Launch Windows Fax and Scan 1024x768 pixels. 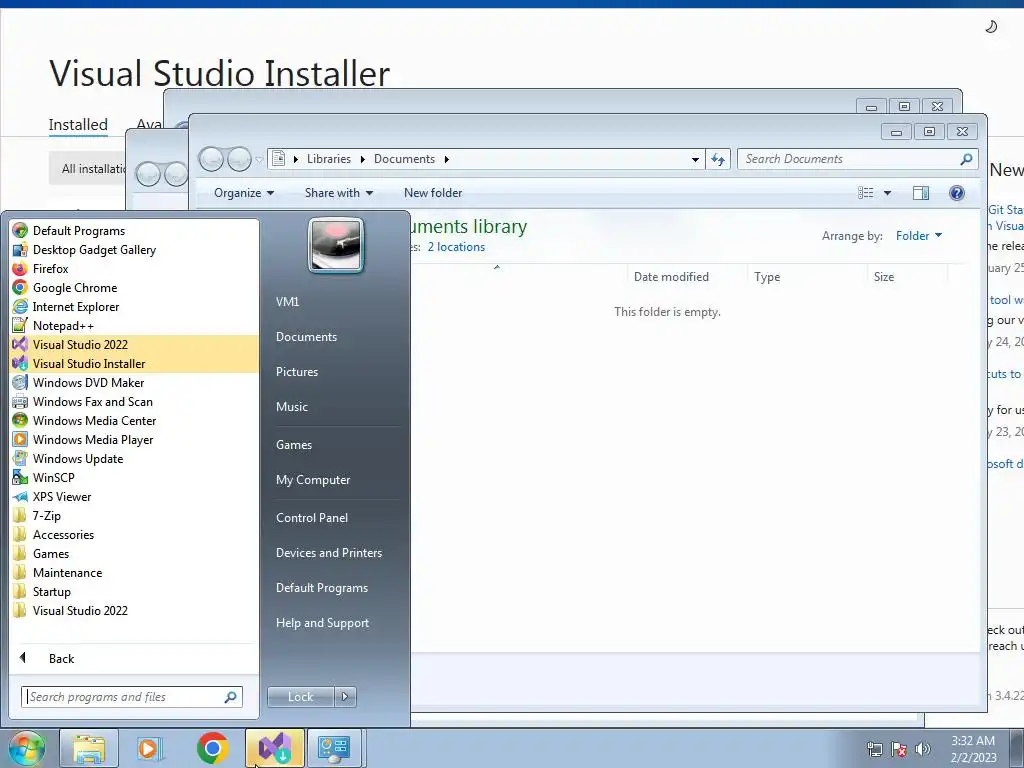click(134, 401)
